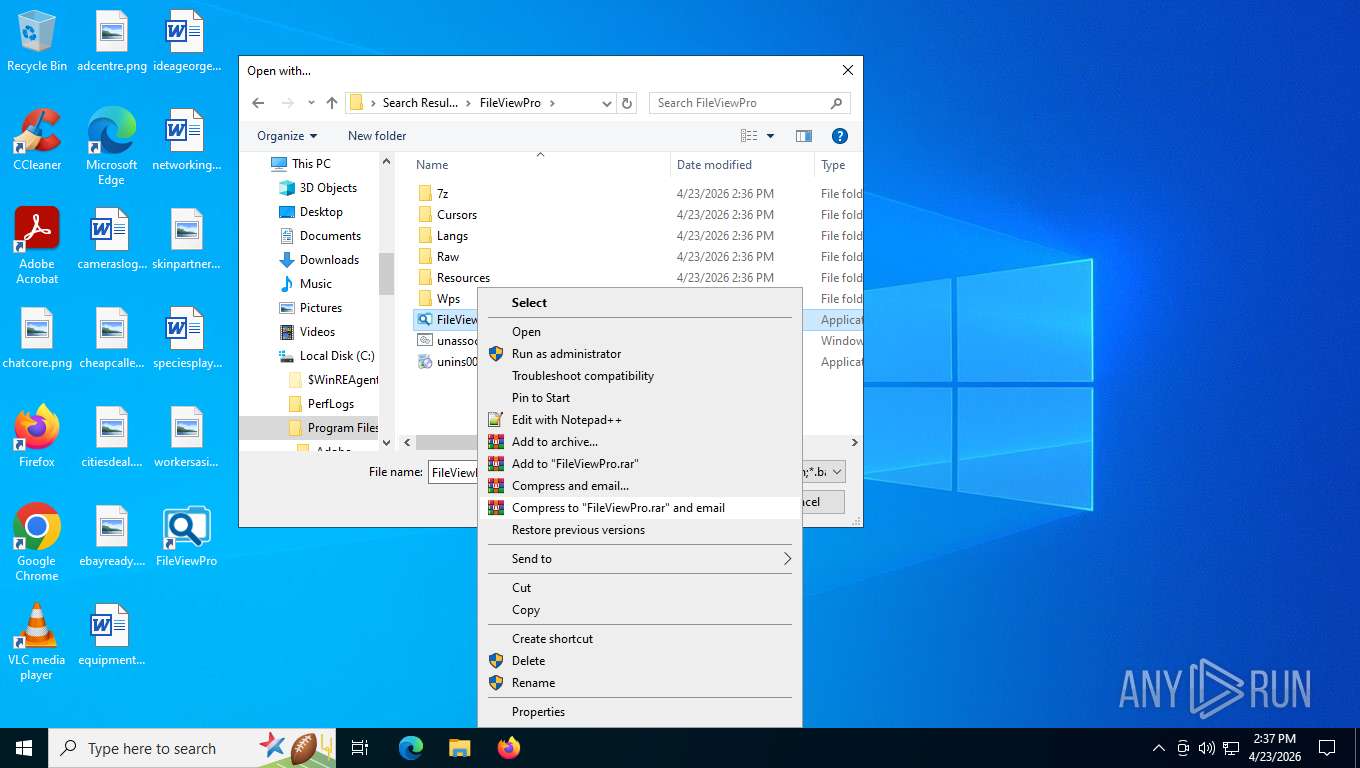Open Firefox on taskbar
The width and height of the screenshot is (1360, 768).
coord(509,748)
